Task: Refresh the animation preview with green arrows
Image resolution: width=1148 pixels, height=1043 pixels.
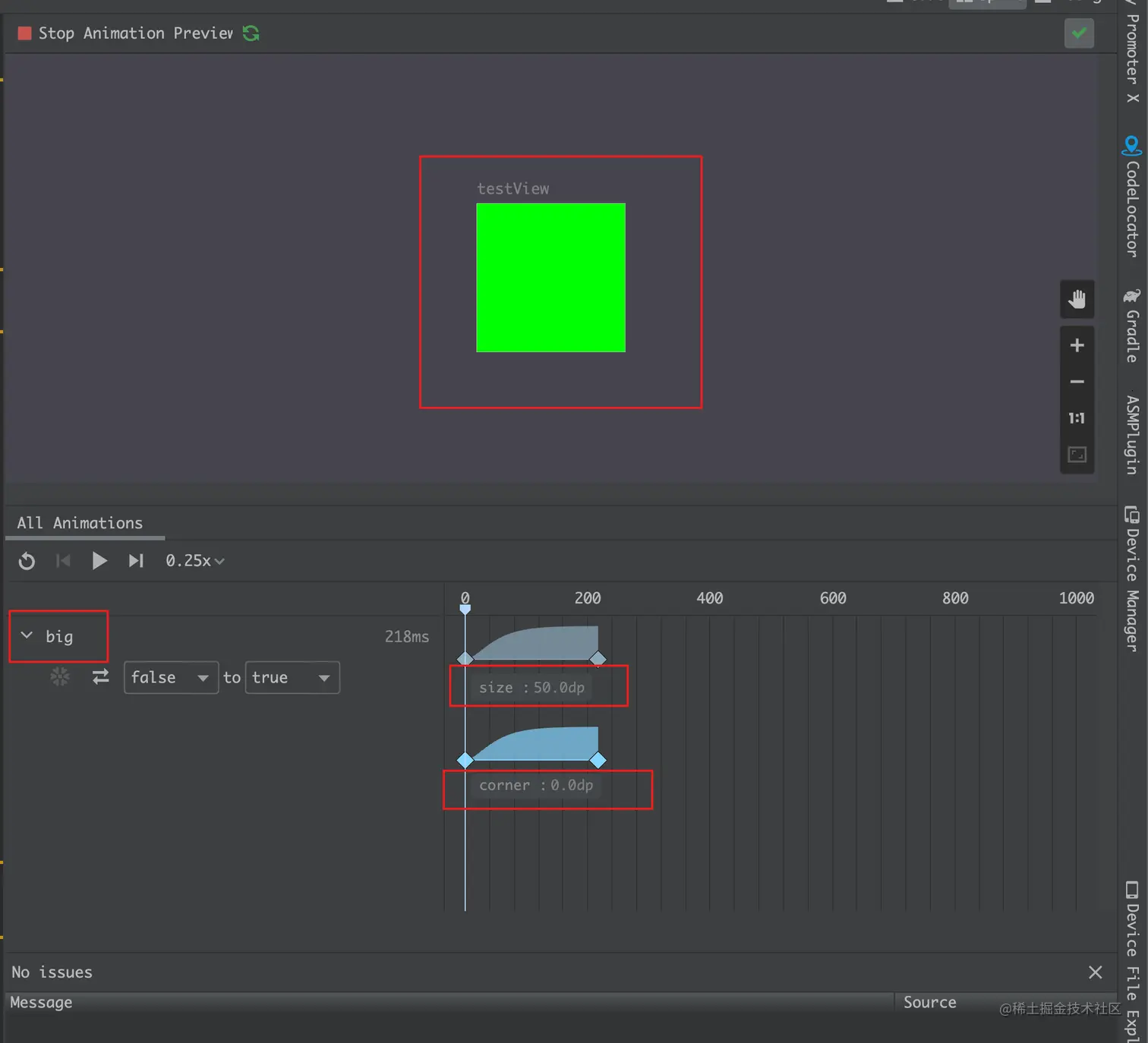Action: (x=251, y=33)
